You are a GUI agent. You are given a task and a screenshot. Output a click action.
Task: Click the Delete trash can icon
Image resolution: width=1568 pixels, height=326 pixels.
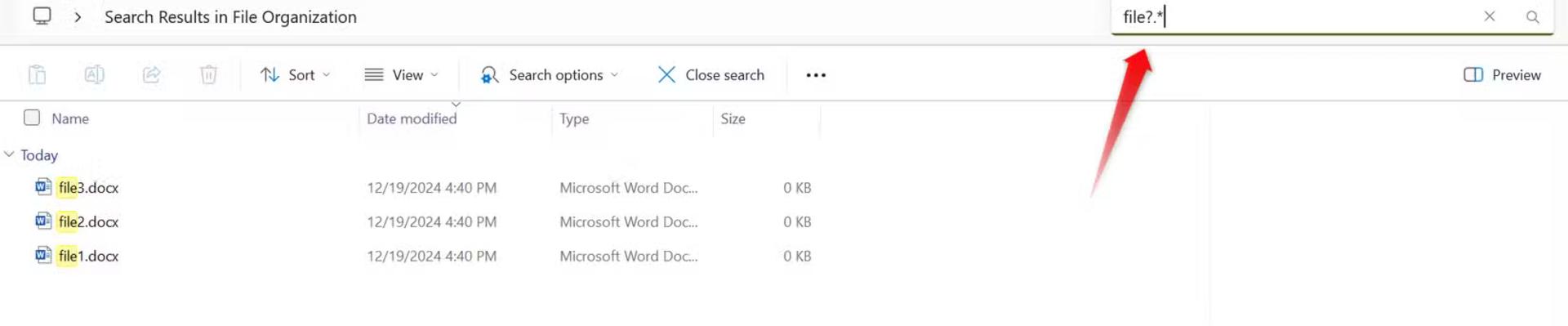pos(209,74)
